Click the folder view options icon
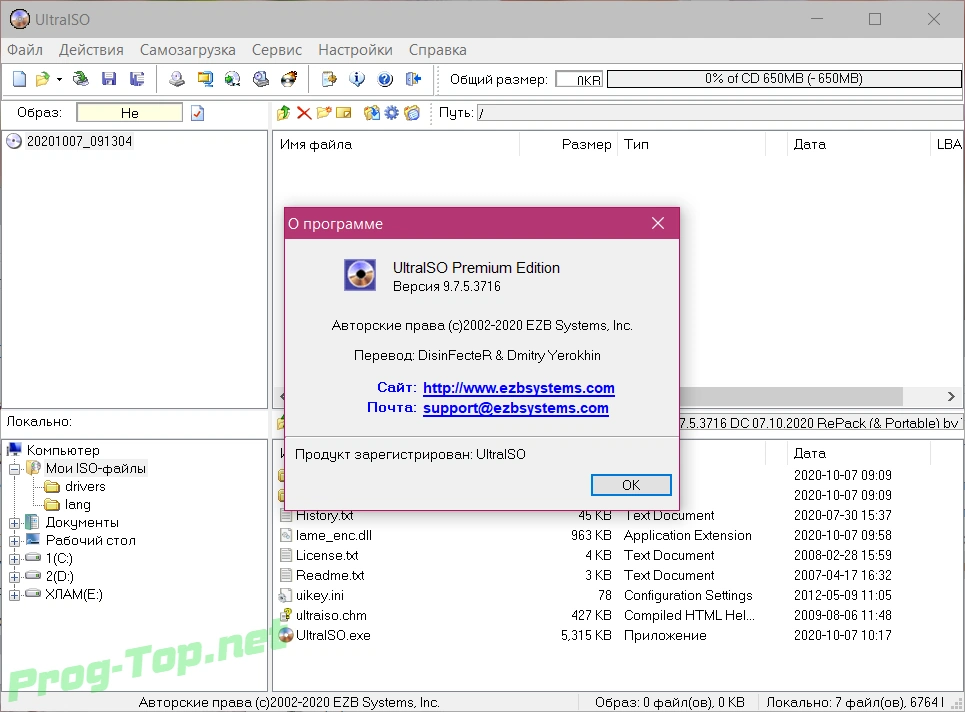The width and height of the screenshot is (965, 712). point(412,113)
